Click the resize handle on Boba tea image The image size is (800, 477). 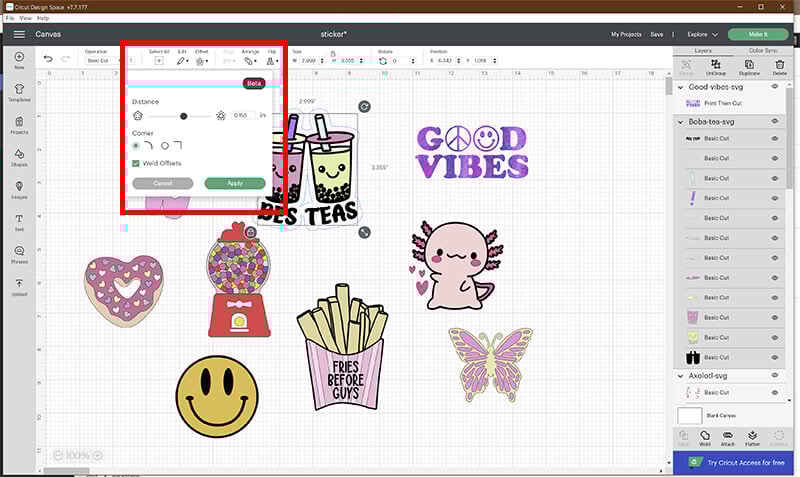(x=364, y=232)
